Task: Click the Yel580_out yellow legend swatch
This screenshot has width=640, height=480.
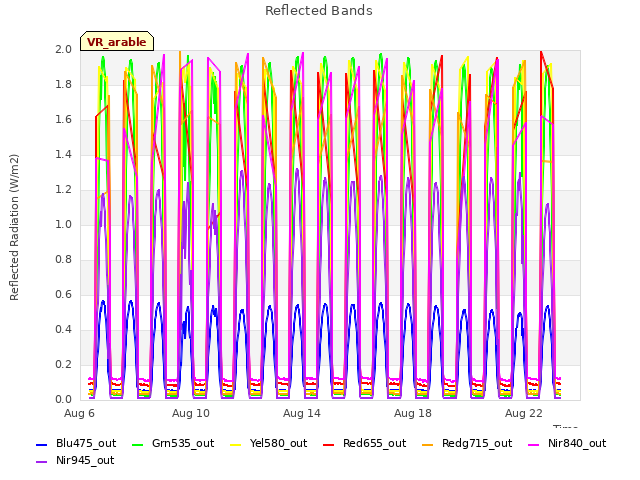Action: (236, 445)
